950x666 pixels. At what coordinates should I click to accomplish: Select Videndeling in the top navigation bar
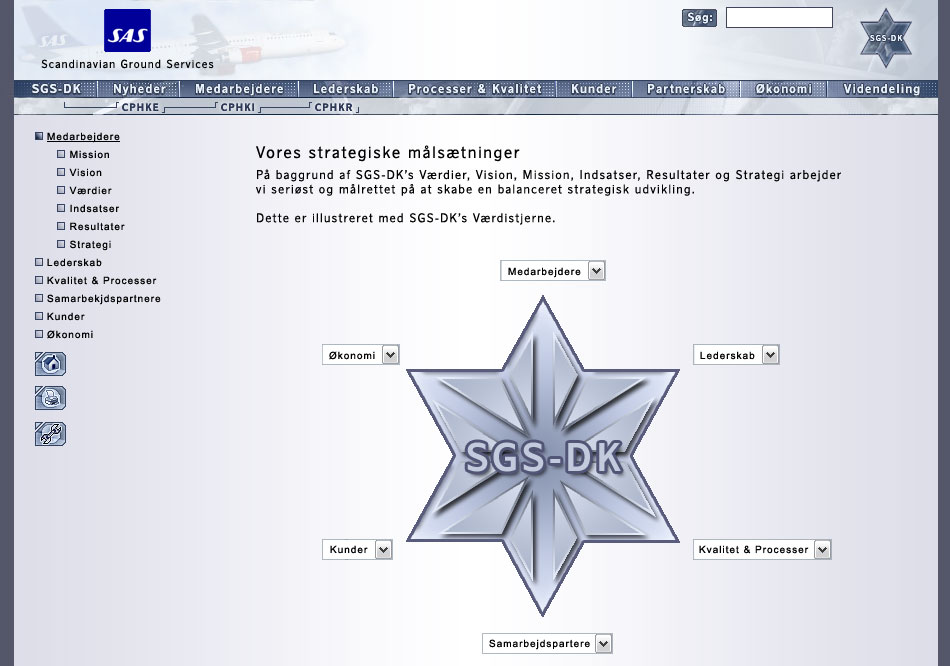coord(882,89)
